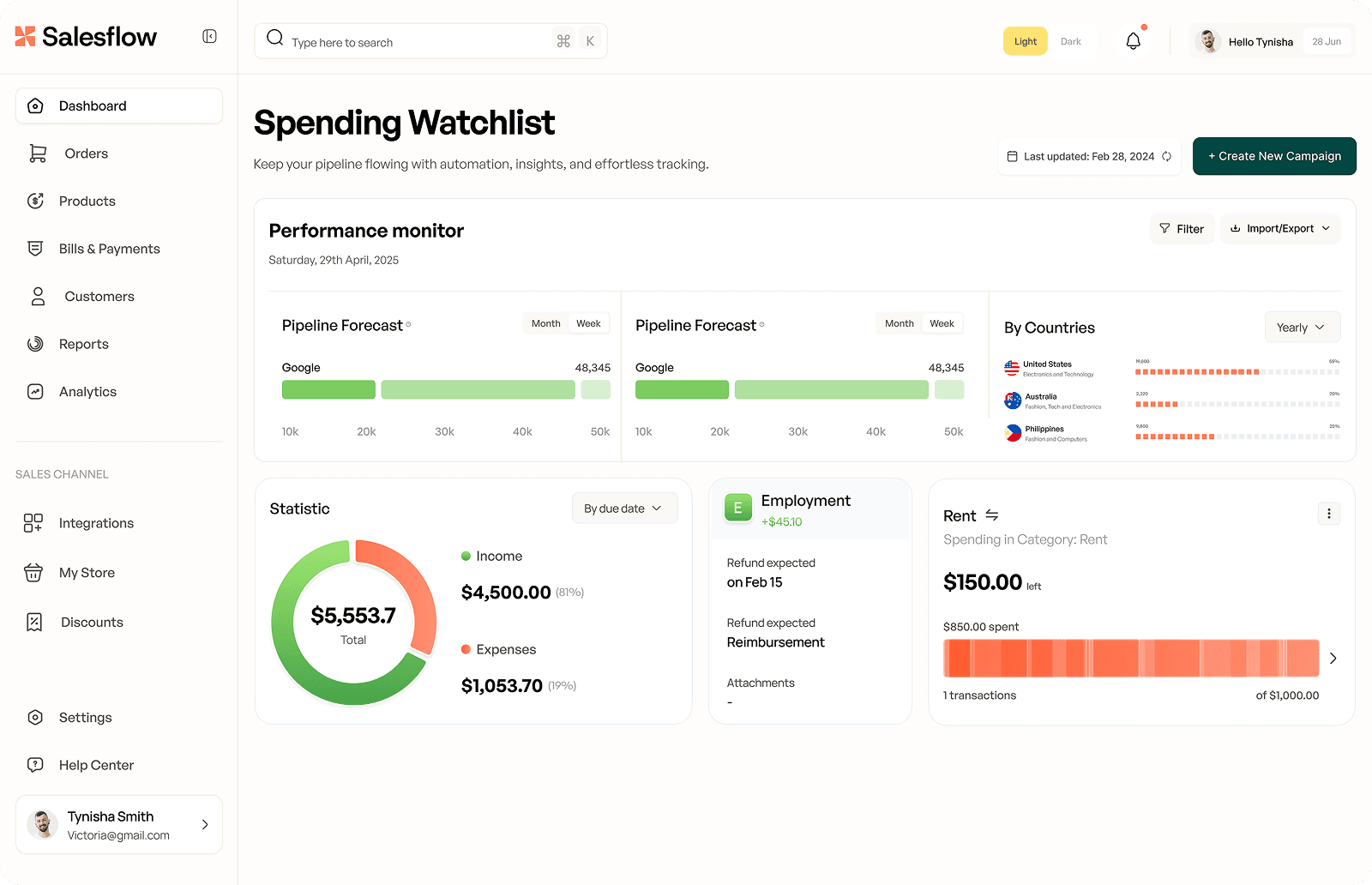Screen dimensions: 1372x885
Task: Switch to Dark theme
Action: (x=1071, y=41)
